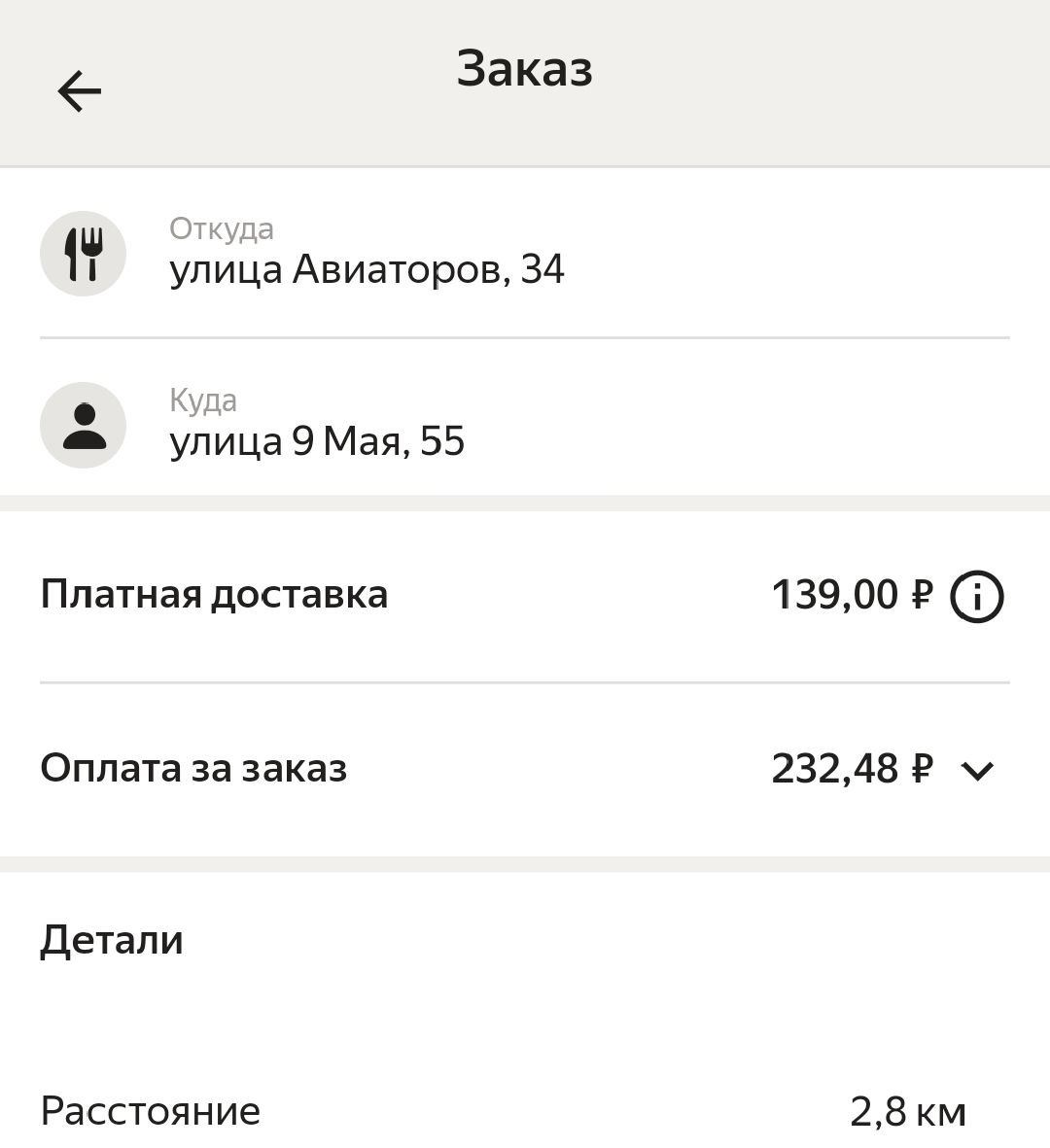Click the Откуда label
This screenshot has width=1050, height=1148.
pyautogui.click(x=222, y=228)
